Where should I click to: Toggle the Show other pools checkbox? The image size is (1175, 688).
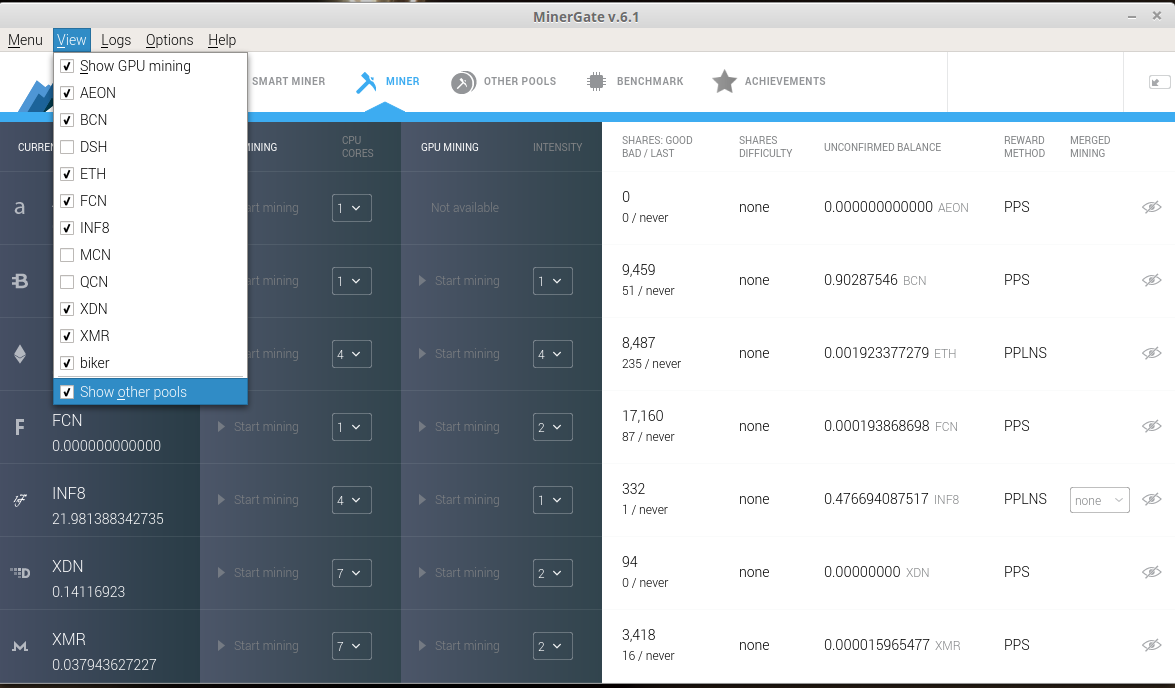(x=67, y=392)
